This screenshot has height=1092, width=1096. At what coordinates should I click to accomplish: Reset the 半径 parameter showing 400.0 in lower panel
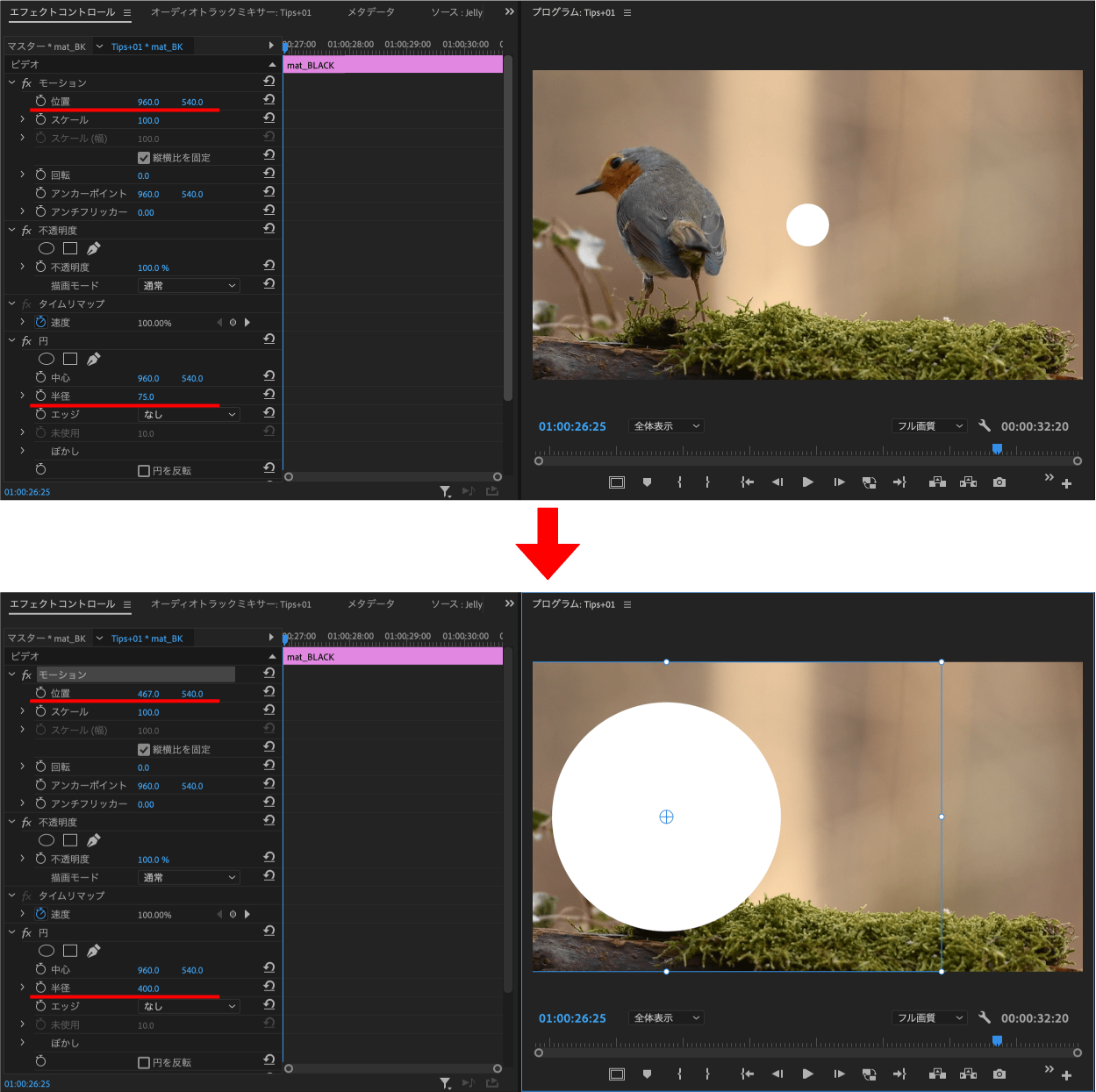click(269, 986)
